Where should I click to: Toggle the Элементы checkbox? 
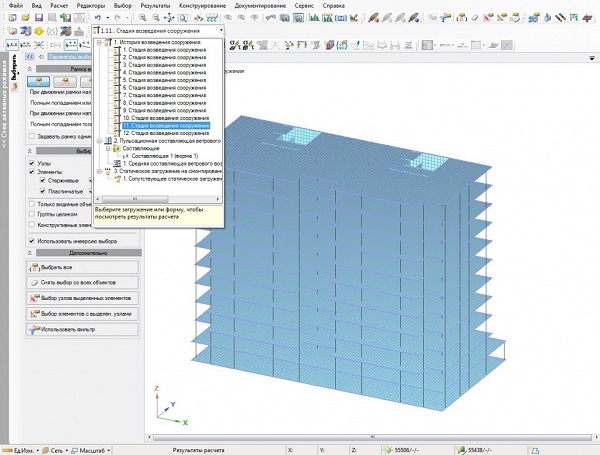pyautogui.click(x=32, y=172)
